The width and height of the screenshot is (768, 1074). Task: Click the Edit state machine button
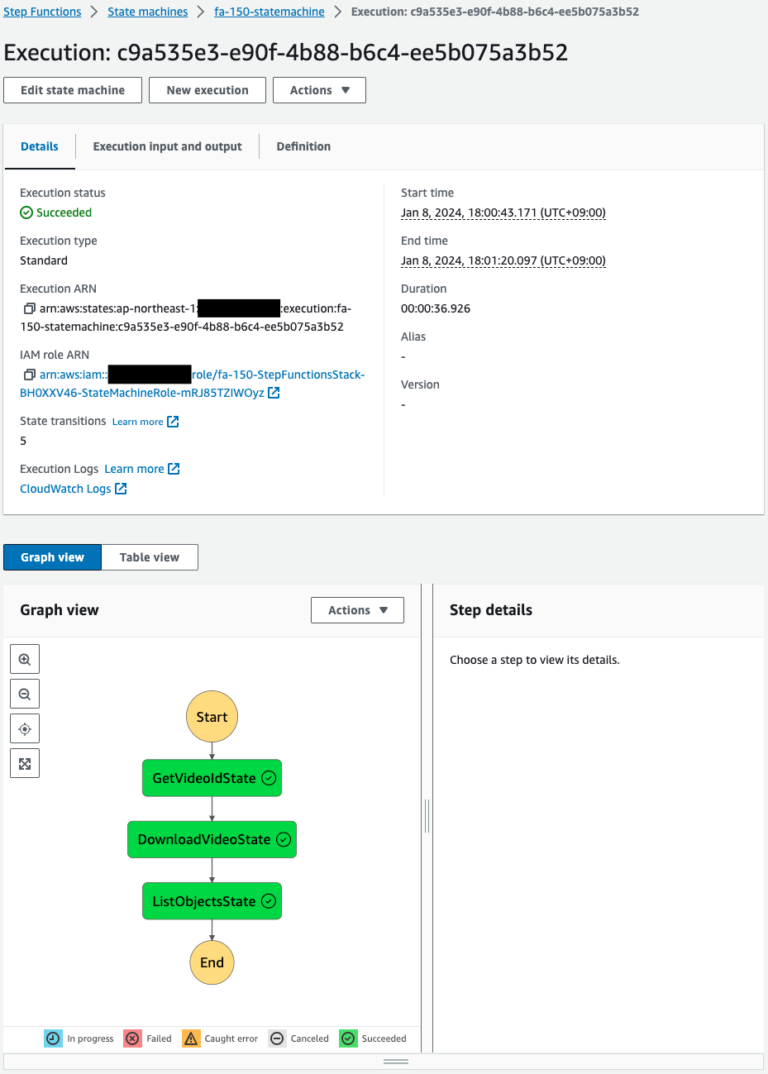pyautogui.click(x=73, y=90)
